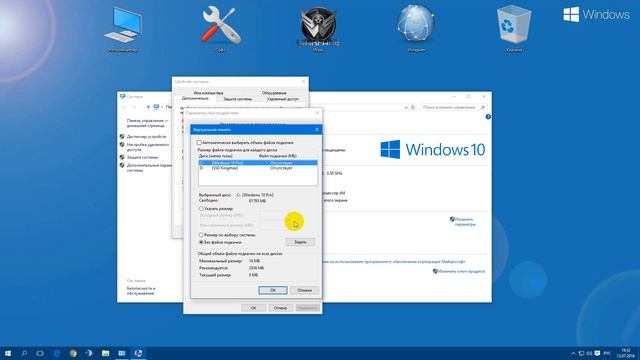Click refresh button in System window address bar
This screenshot has width=640, height=360.
point(413,107)
